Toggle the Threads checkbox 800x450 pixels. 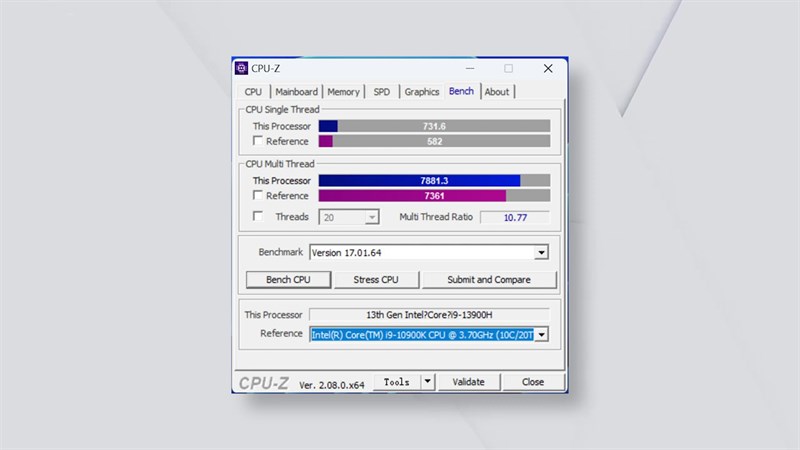[258, 216]
